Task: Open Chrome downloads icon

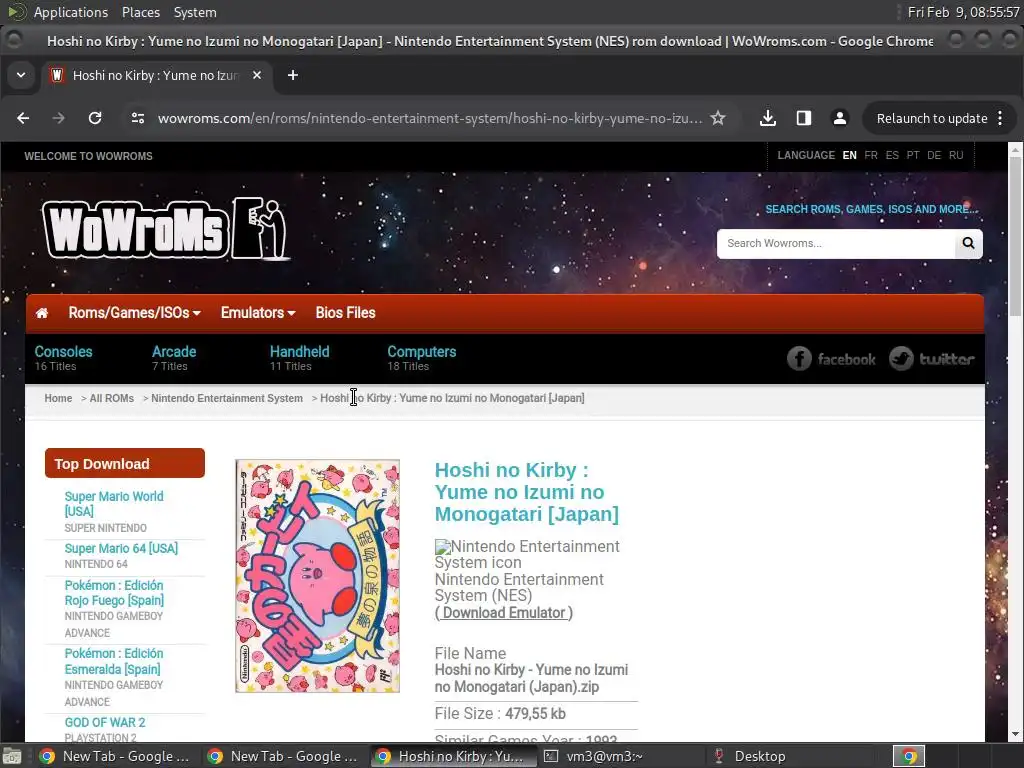Action: point(768,118)
